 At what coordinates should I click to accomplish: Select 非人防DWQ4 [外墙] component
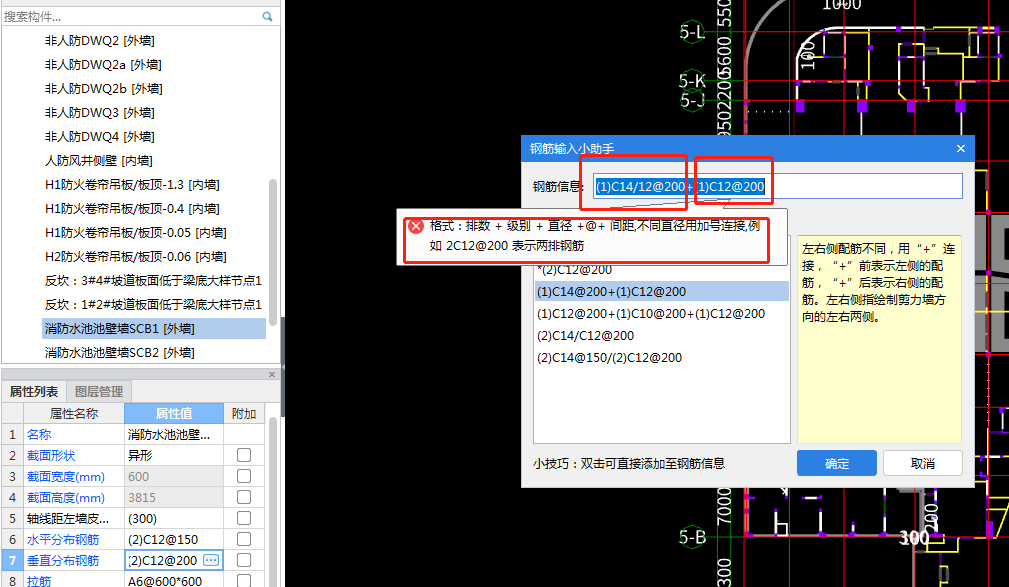click(100, 136)
